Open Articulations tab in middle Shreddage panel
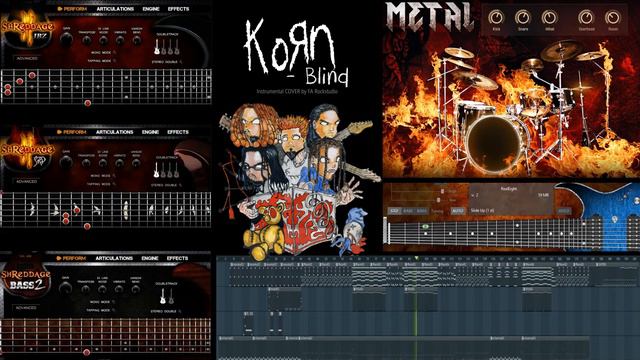The image size is (640, 360). [x=114, y=132]
